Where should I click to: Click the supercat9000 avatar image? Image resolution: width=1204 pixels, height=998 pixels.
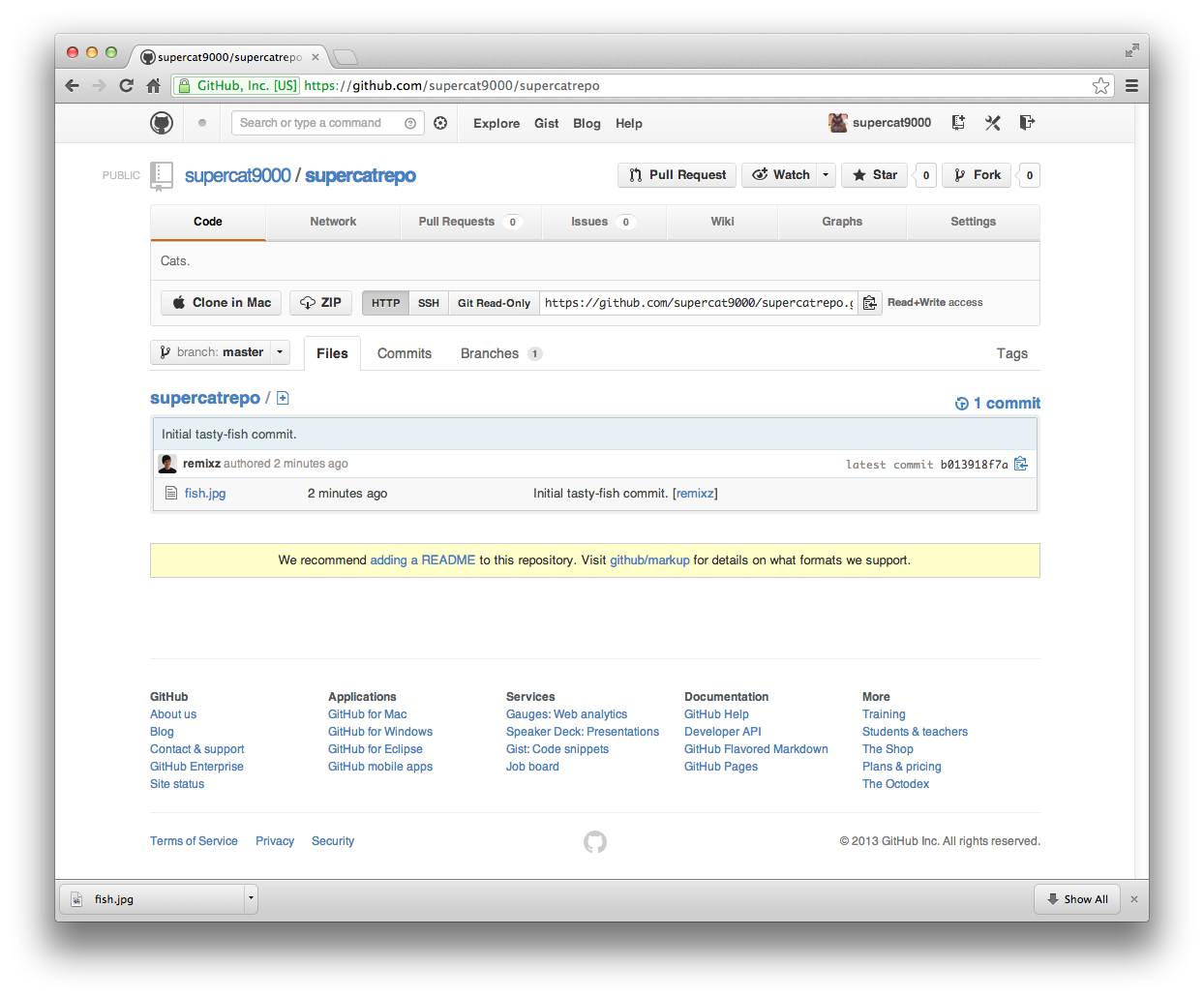click(x=837, y=122)
